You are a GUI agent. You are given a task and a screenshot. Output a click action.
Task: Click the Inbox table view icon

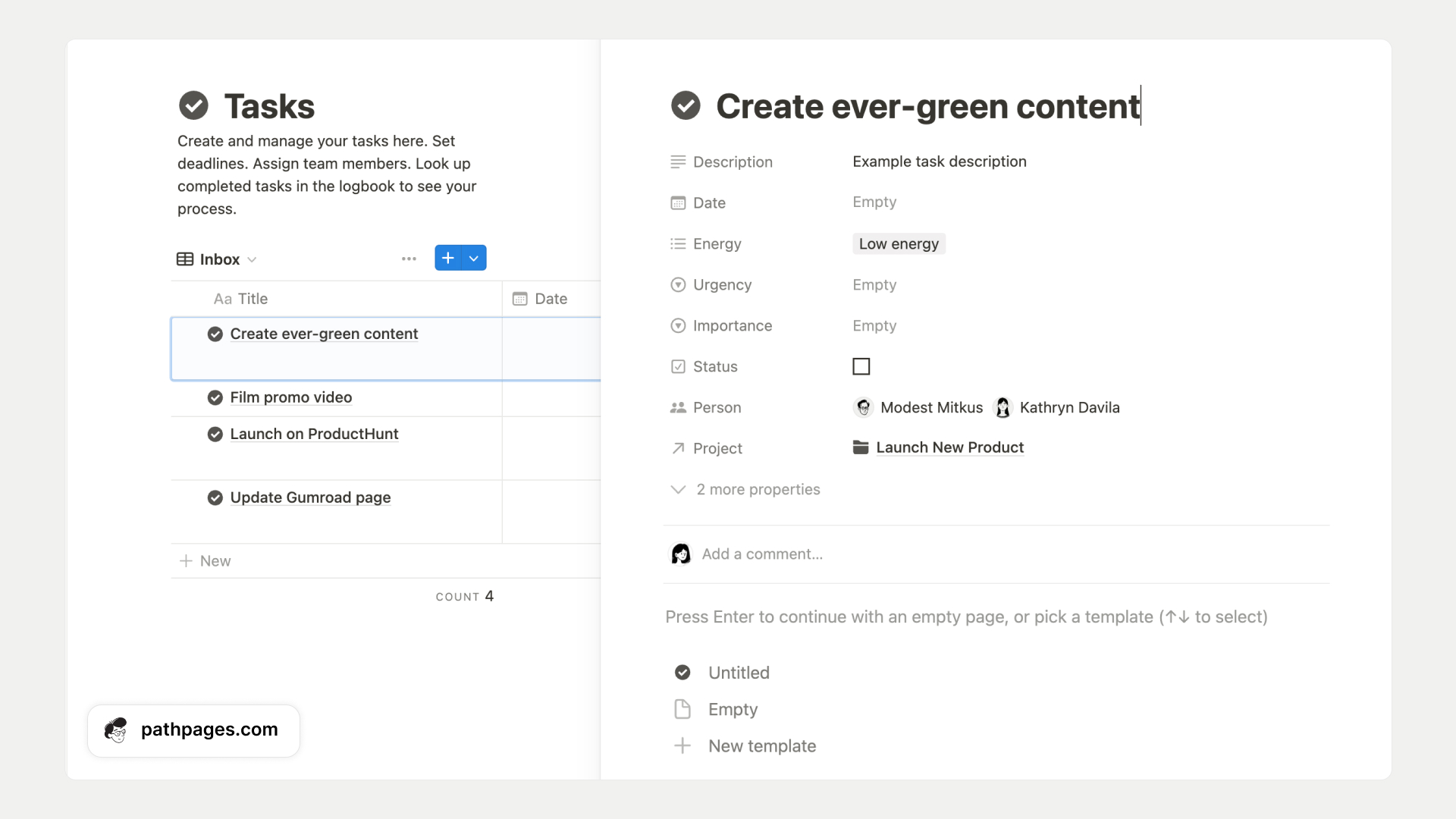pos(185,259)
